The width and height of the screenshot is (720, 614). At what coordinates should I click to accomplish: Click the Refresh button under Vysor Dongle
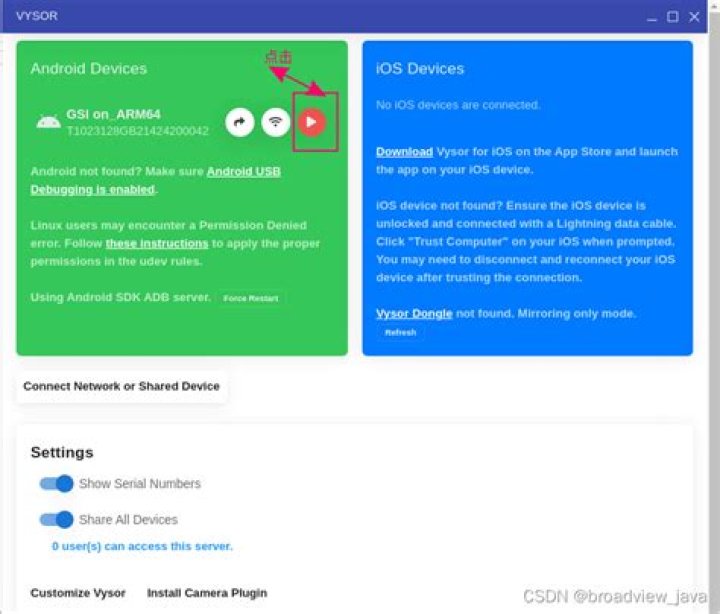(x=400, y=332)
